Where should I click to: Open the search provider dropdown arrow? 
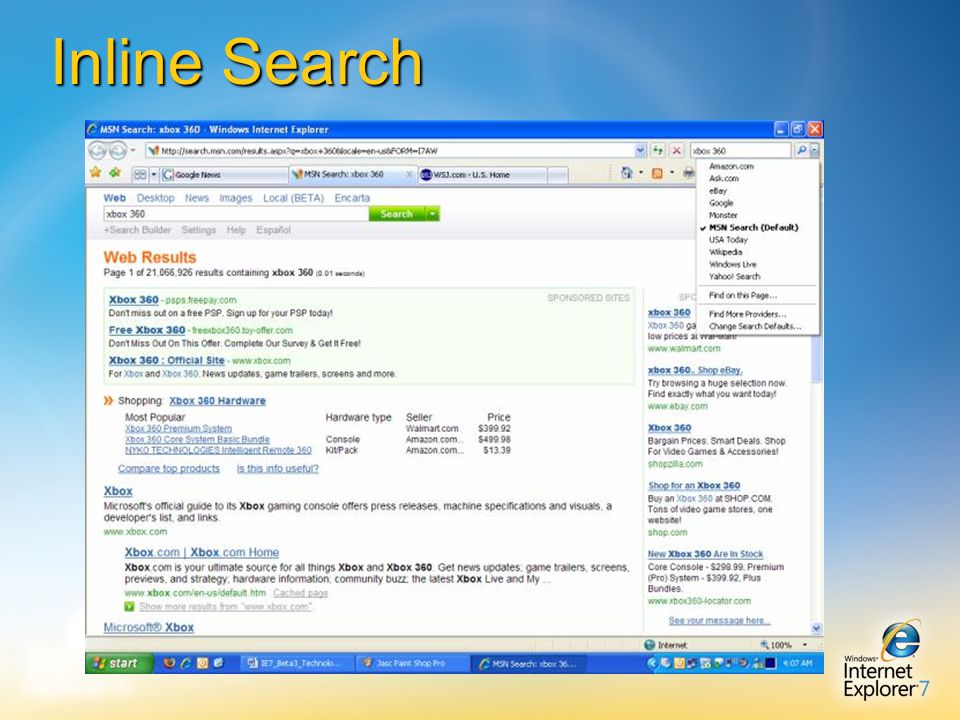point(814,150)
